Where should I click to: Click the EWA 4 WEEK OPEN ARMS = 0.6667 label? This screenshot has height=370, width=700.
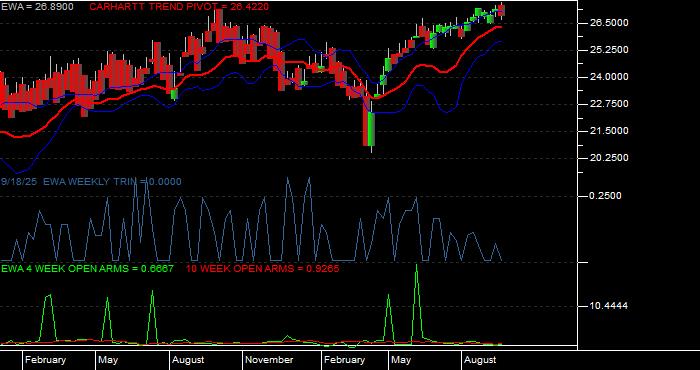coord(87,269)
